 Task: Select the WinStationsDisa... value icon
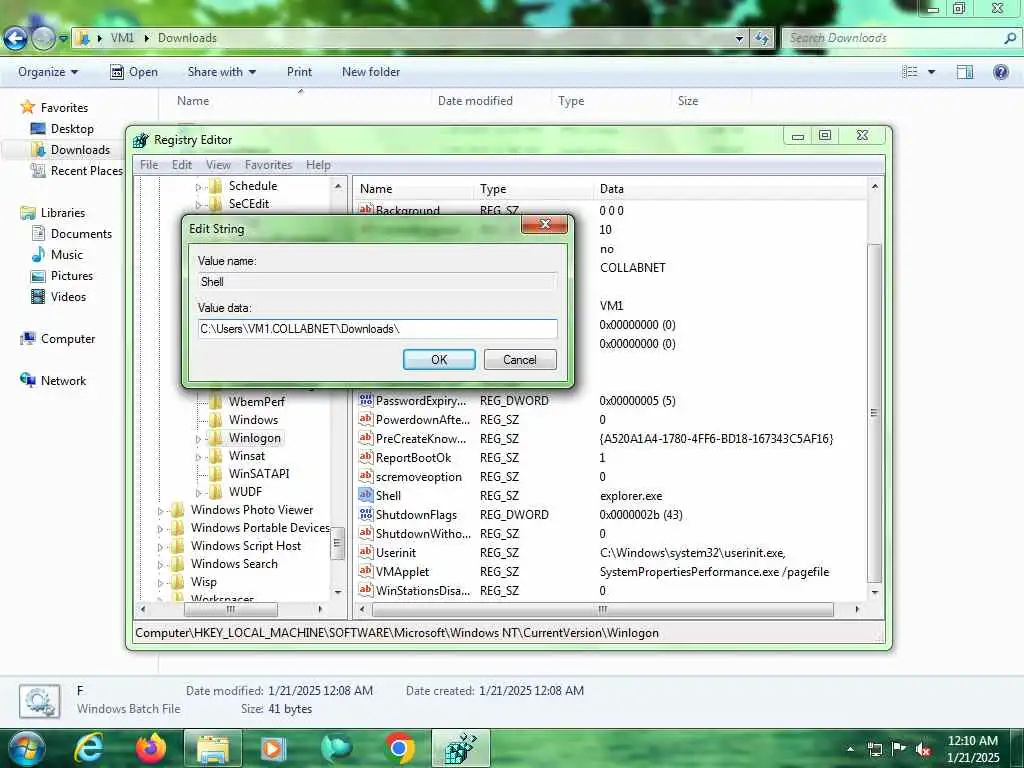click(366, 590)
